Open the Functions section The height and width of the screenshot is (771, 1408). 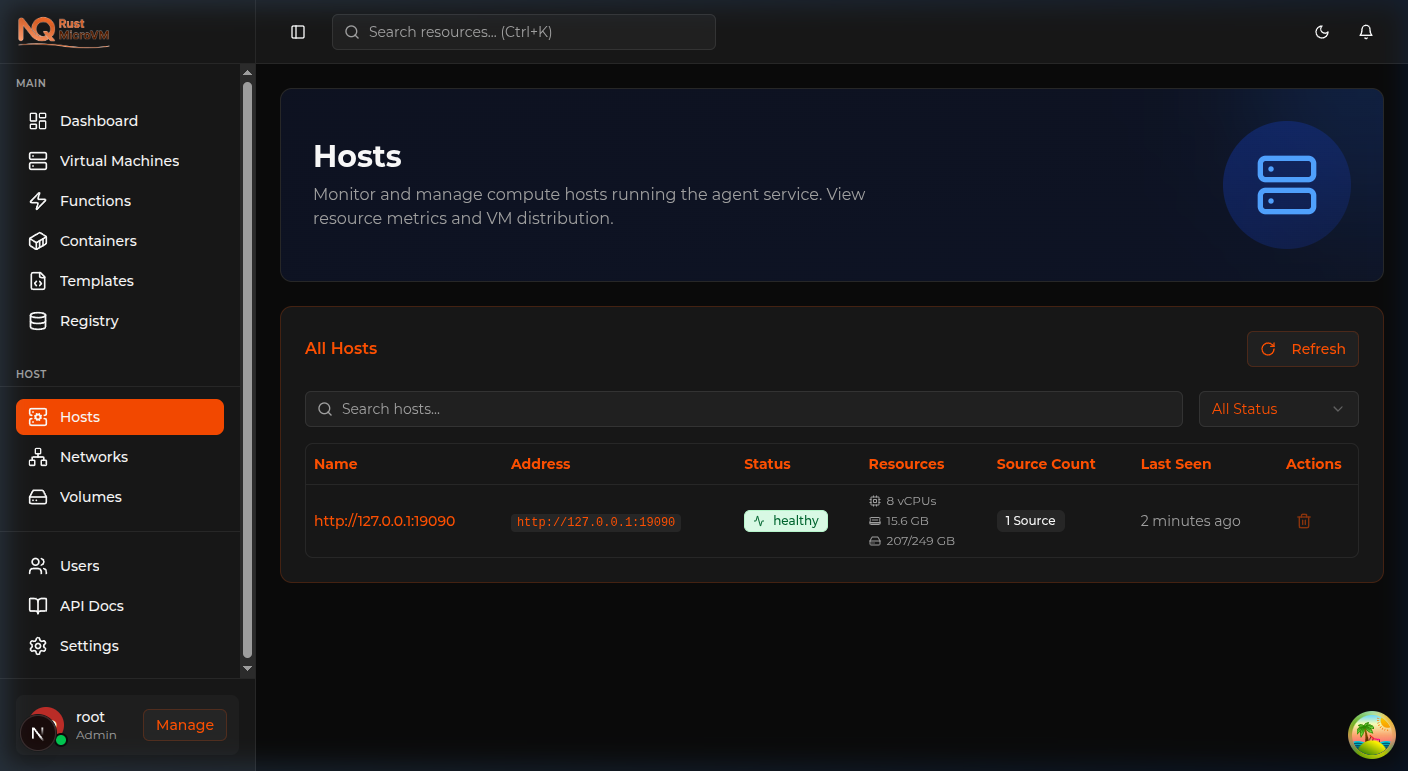(95, 201)
